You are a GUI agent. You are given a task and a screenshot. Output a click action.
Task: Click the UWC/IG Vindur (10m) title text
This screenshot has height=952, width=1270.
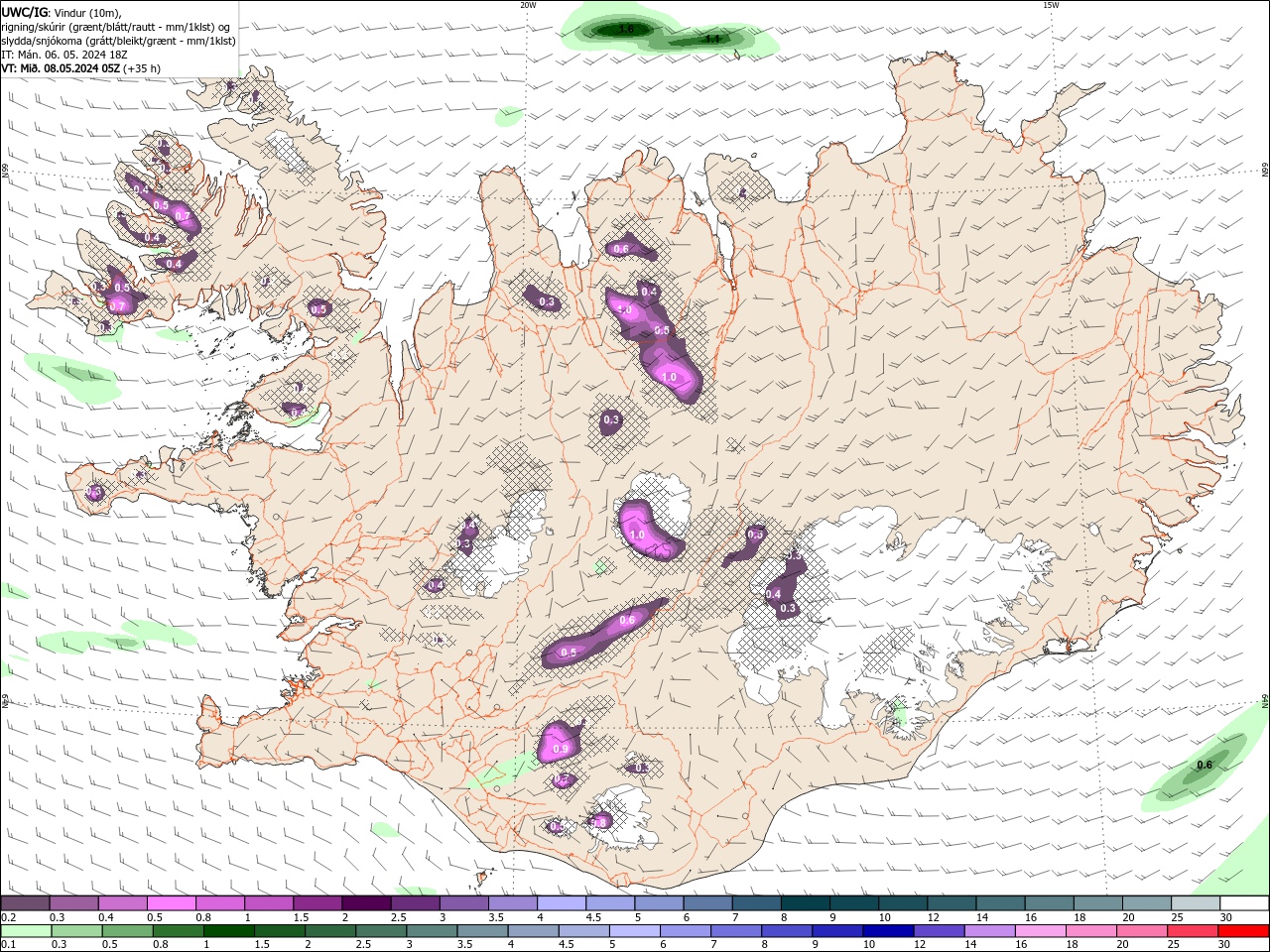point(63,12)
